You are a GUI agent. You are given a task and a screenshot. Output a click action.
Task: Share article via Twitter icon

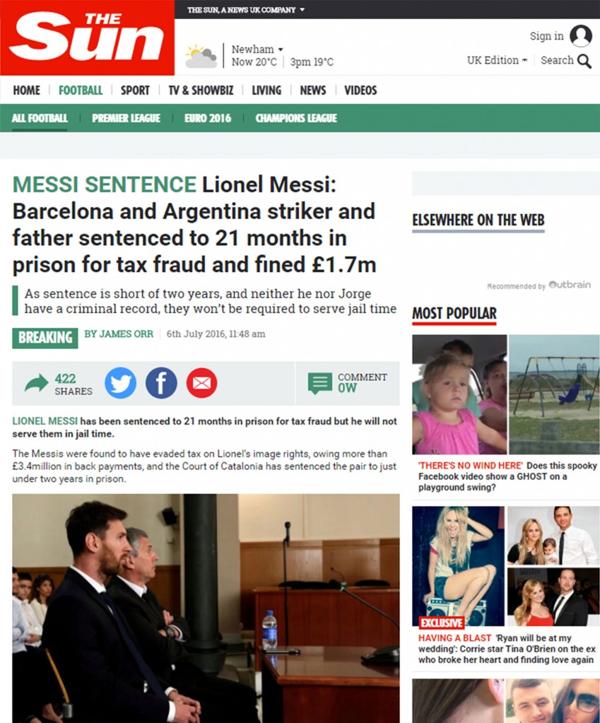[x=120, y=383]
